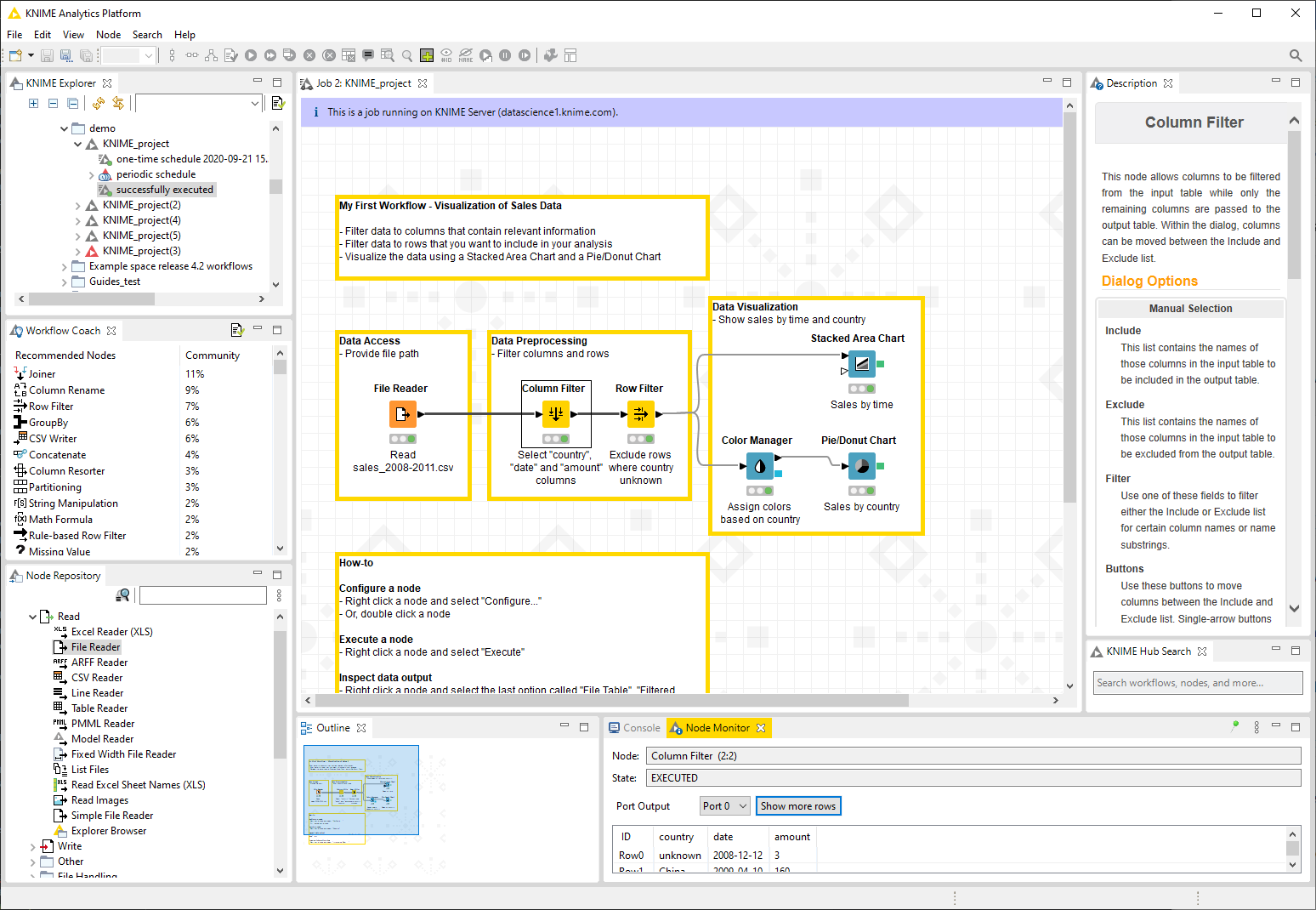The image size is (1316, 910).
Task: Click the Description panel vertical scrollbar
Action: [1294, 204]
